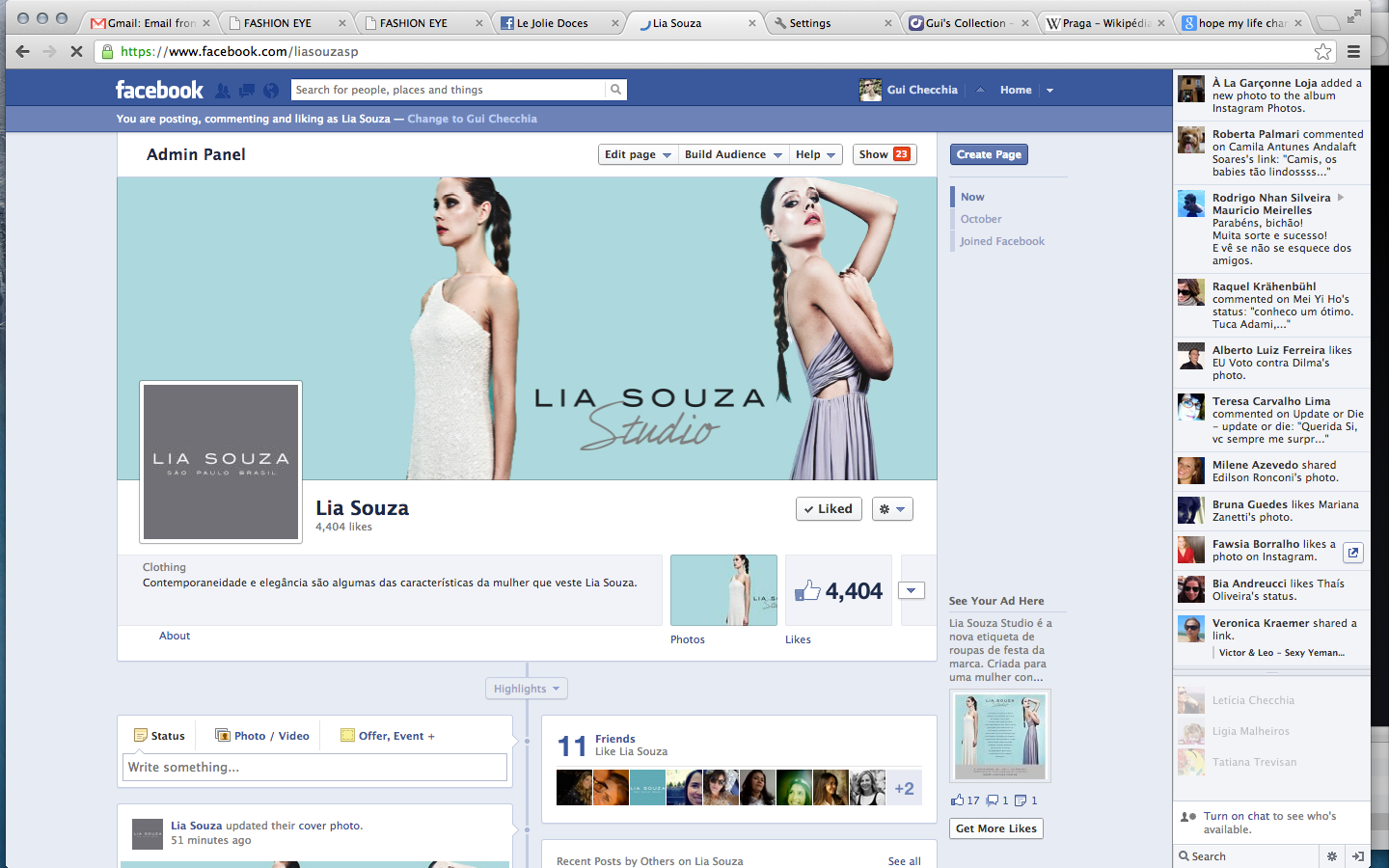Open Chrome menu icon
This screenshot has width=1389, height=868.
click(1354, 51)
